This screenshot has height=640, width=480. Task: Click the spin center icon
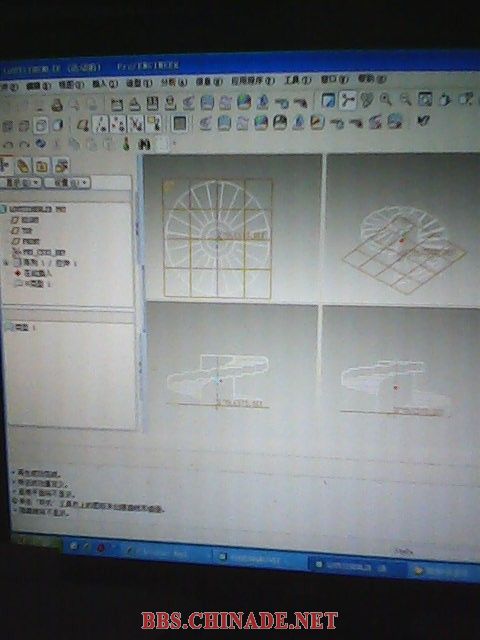[347, 100]
